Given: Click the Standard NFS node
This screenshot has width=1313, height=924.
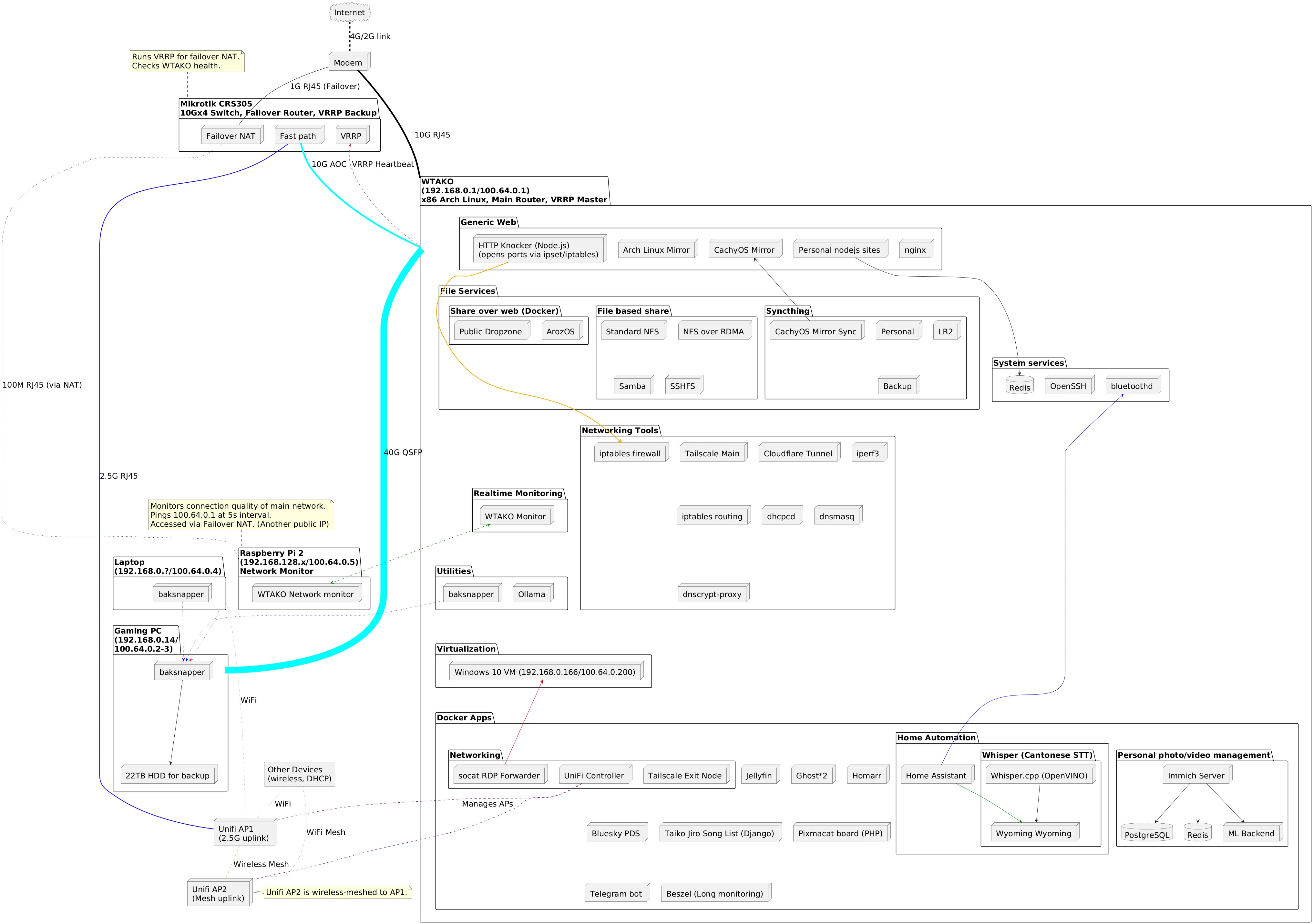Looking at the screenshot, I should [634, 330].
